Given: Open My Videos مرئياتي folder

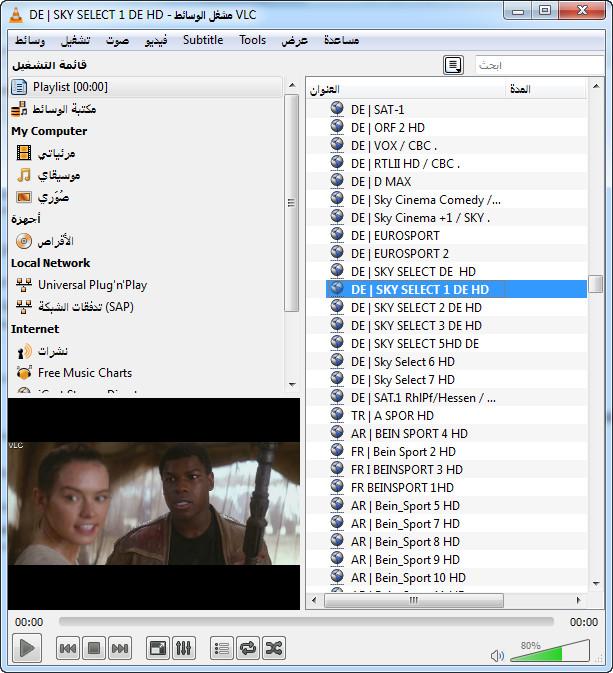Looking at the screenshot, I should pos(56,153).
